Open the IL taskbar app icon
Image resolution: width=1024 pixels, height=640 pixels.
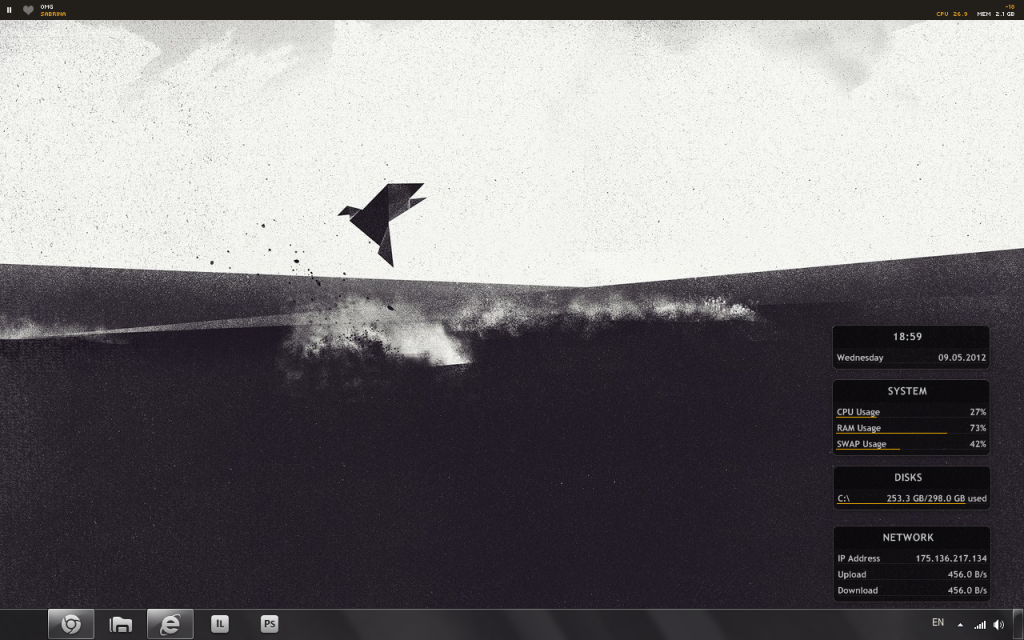tap(220, 624)
